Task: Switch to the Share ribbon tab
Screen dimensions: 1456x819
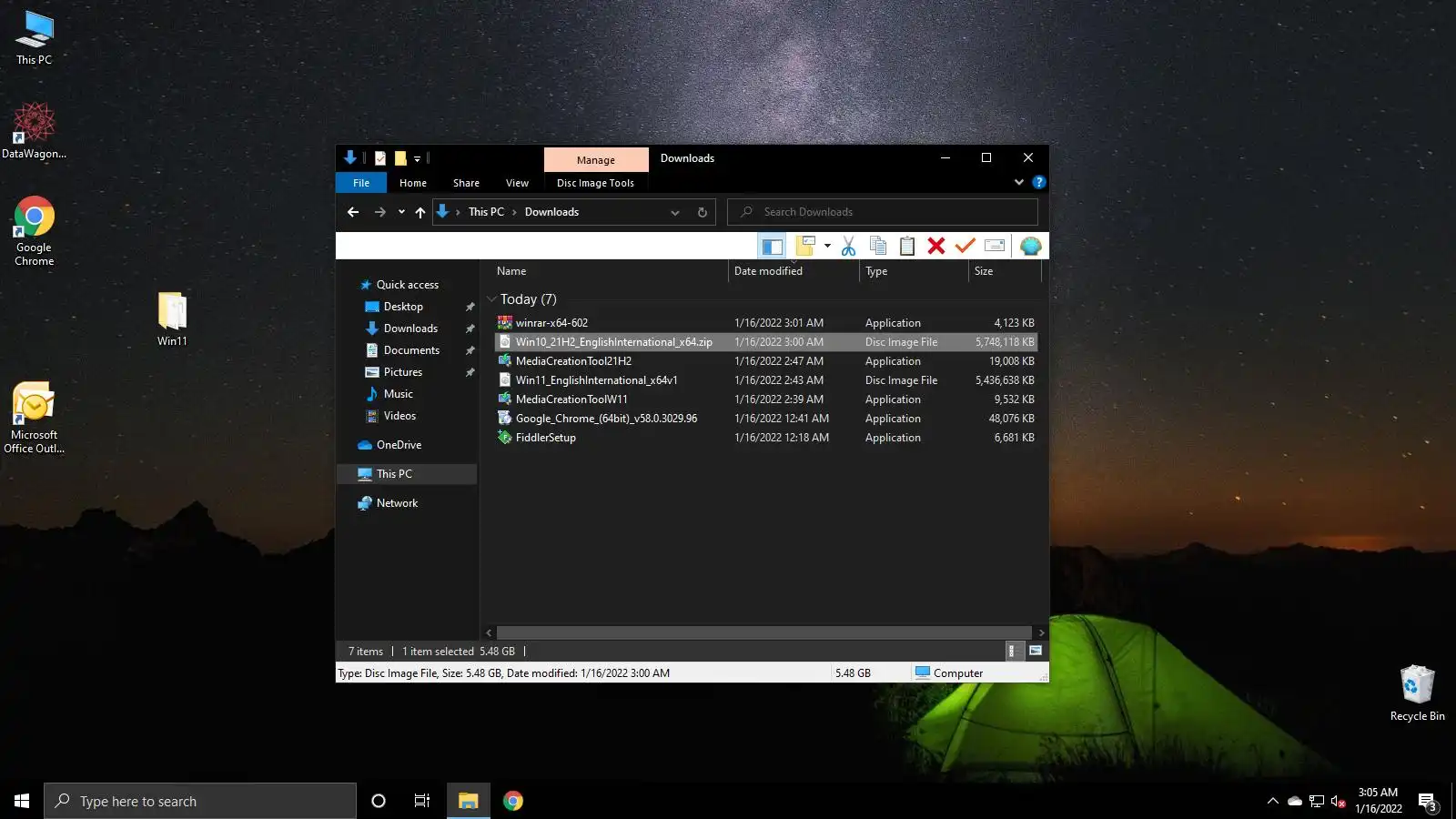Action: tap(467, 183)
